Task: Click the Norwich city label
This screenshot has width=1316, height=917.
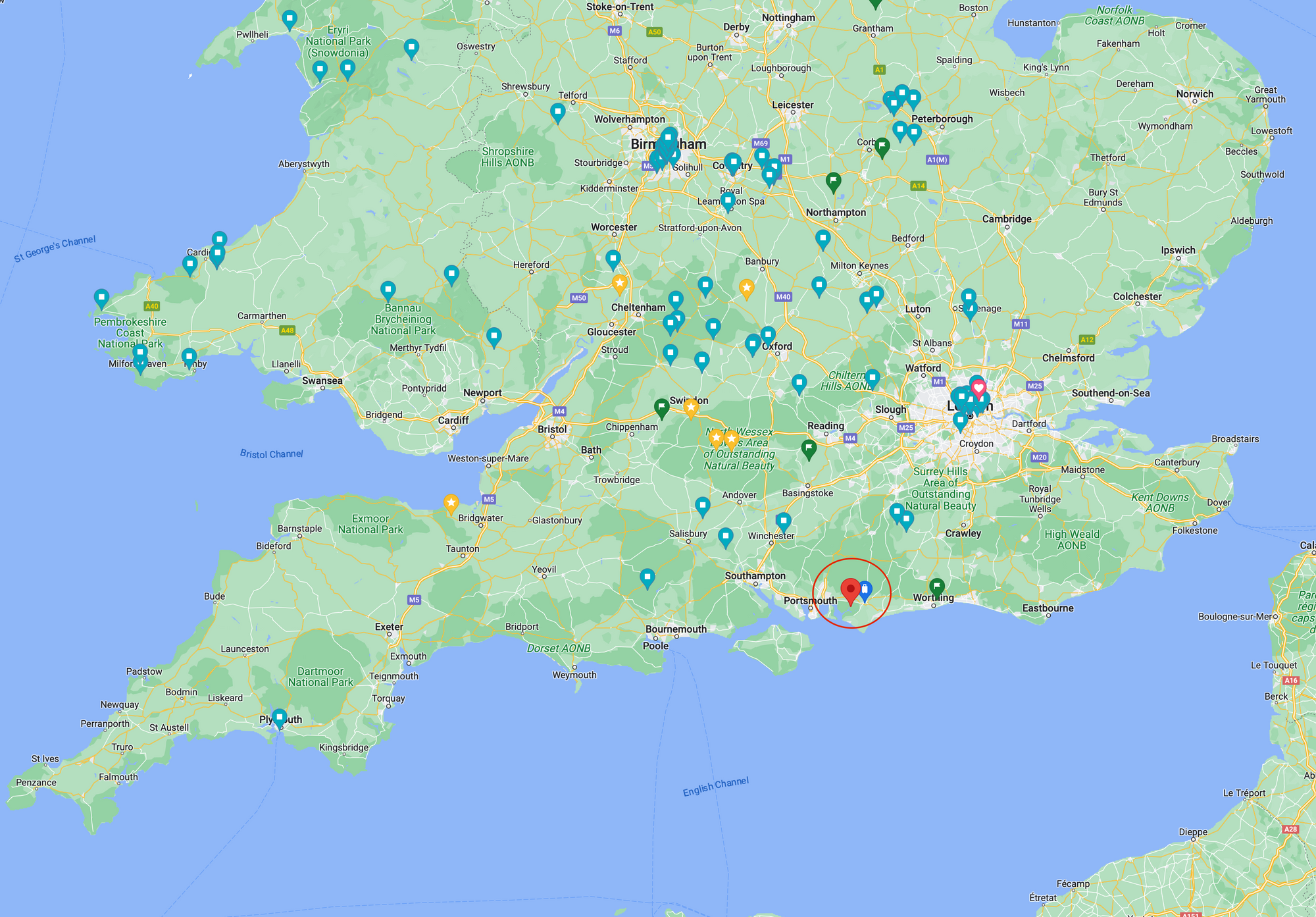Action: (1194, 94)
